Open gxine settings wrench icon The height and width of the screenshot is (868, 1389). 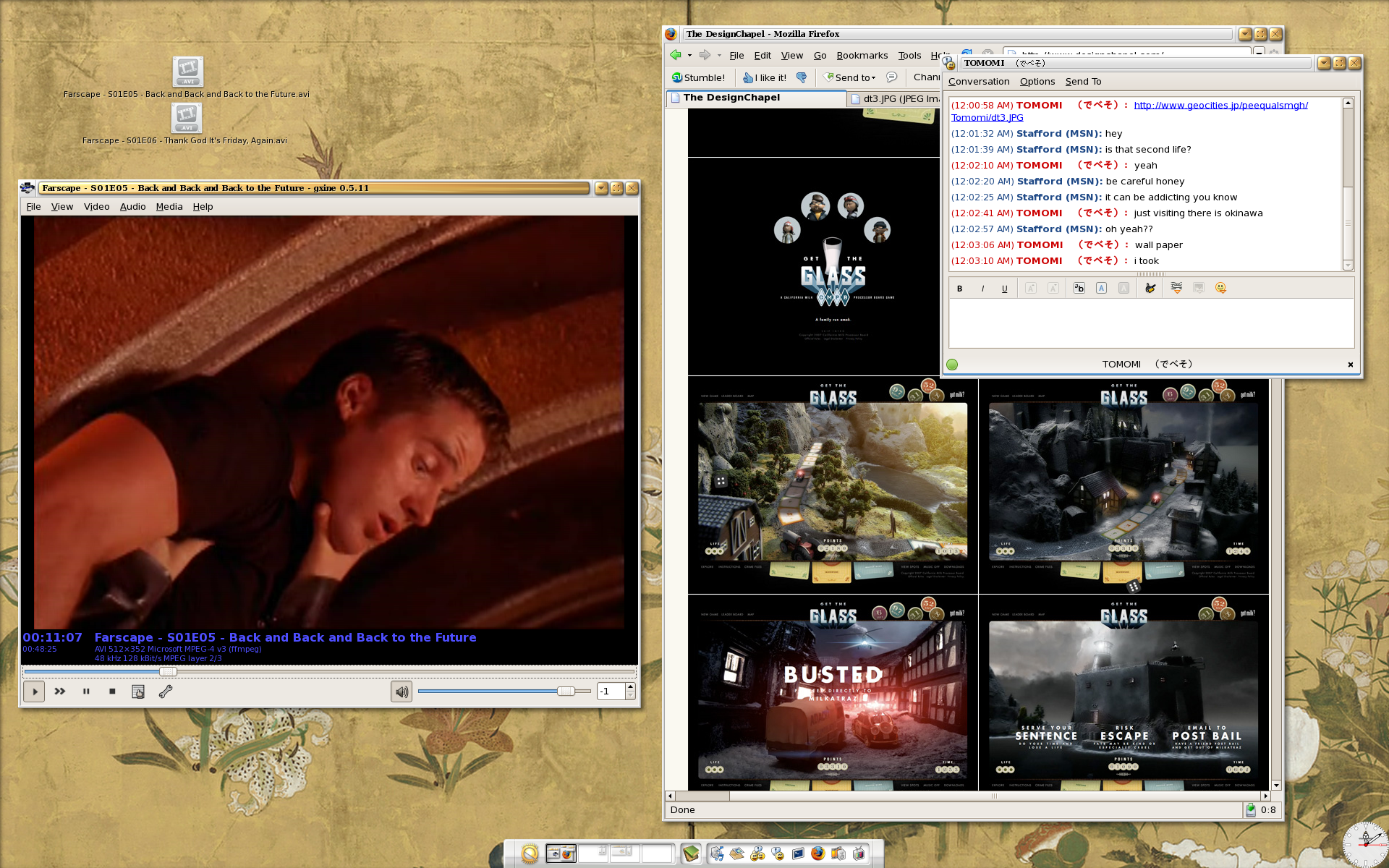click(x=165, y=692)
